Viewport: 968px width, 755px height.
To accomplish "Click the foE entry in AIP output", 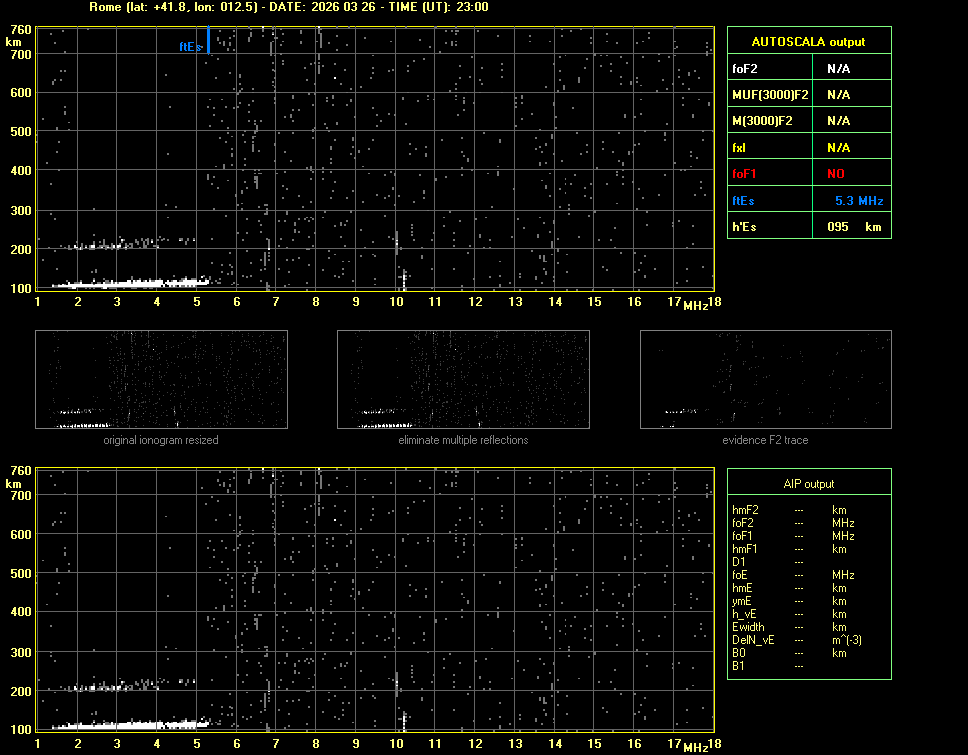I will [x=741, y=575].
